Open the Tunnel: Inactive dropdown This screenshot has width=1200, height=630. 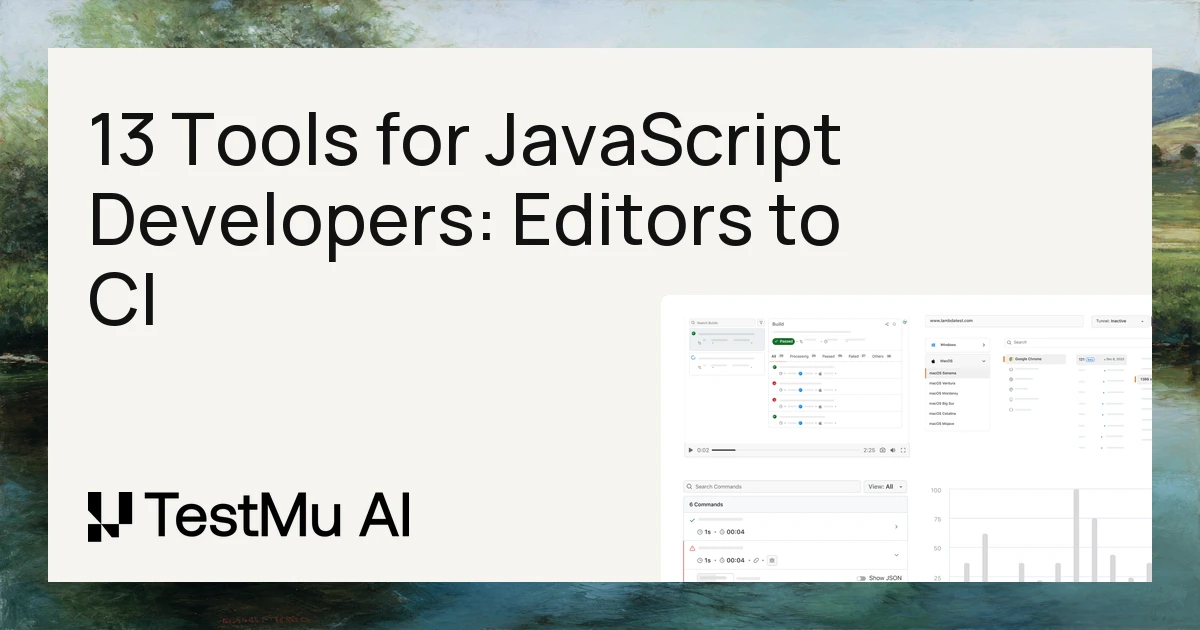tap(1120, 321)
